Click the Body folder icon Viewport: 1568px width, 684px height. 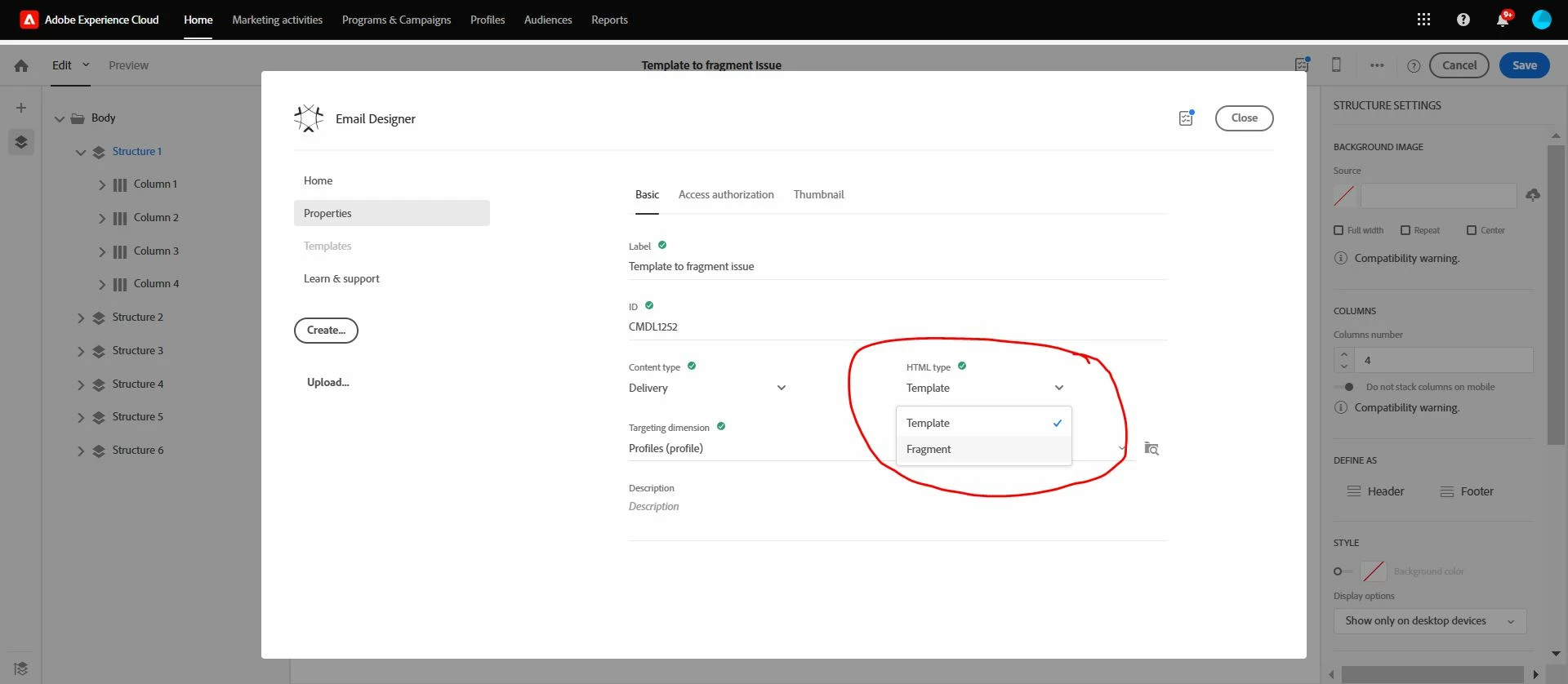coord(78,118)
